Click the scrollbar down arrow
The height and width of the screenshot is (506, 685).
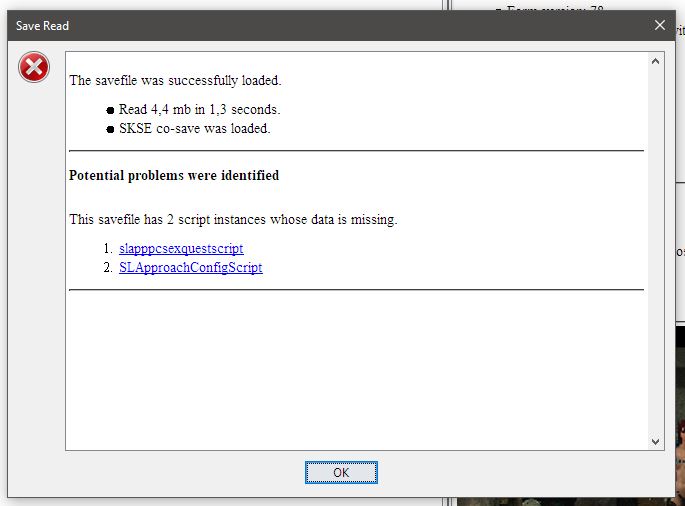[655, 441]
